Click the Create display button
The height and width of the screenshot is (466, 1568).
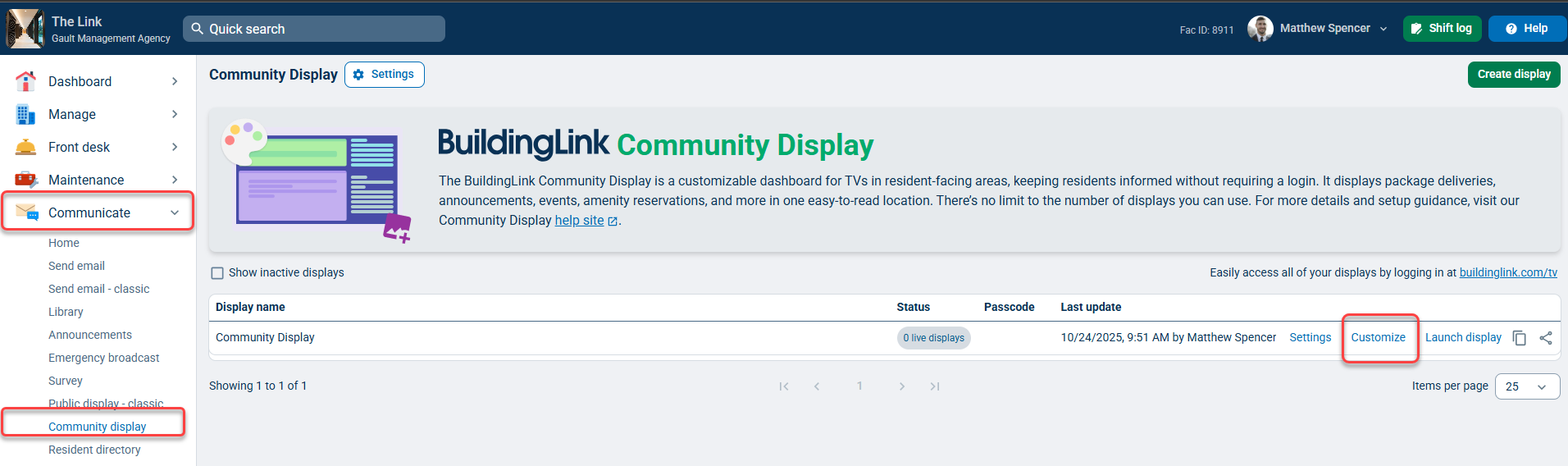[1514, 75]
